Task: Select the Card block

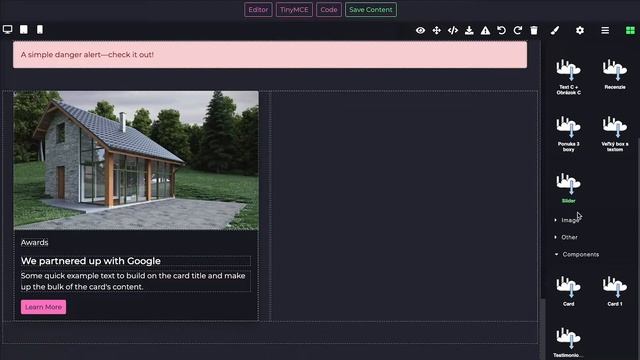Action: (569, 291)
